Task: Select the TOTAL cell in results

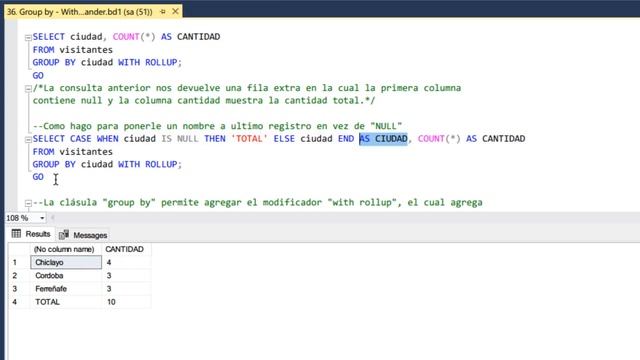Action: (x=66, y=302)
